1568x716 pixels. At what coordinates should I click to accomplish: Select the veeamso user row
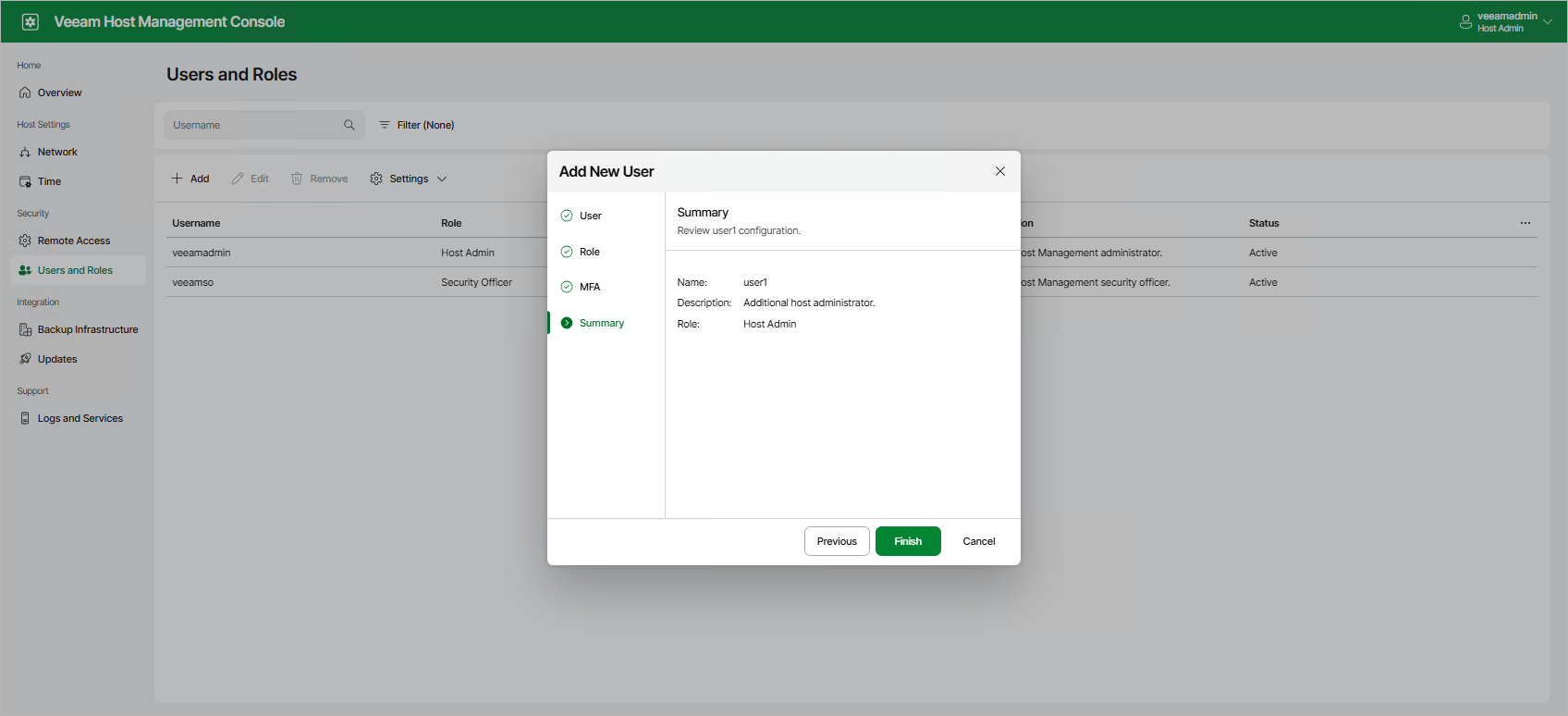(x=851, y=282)
